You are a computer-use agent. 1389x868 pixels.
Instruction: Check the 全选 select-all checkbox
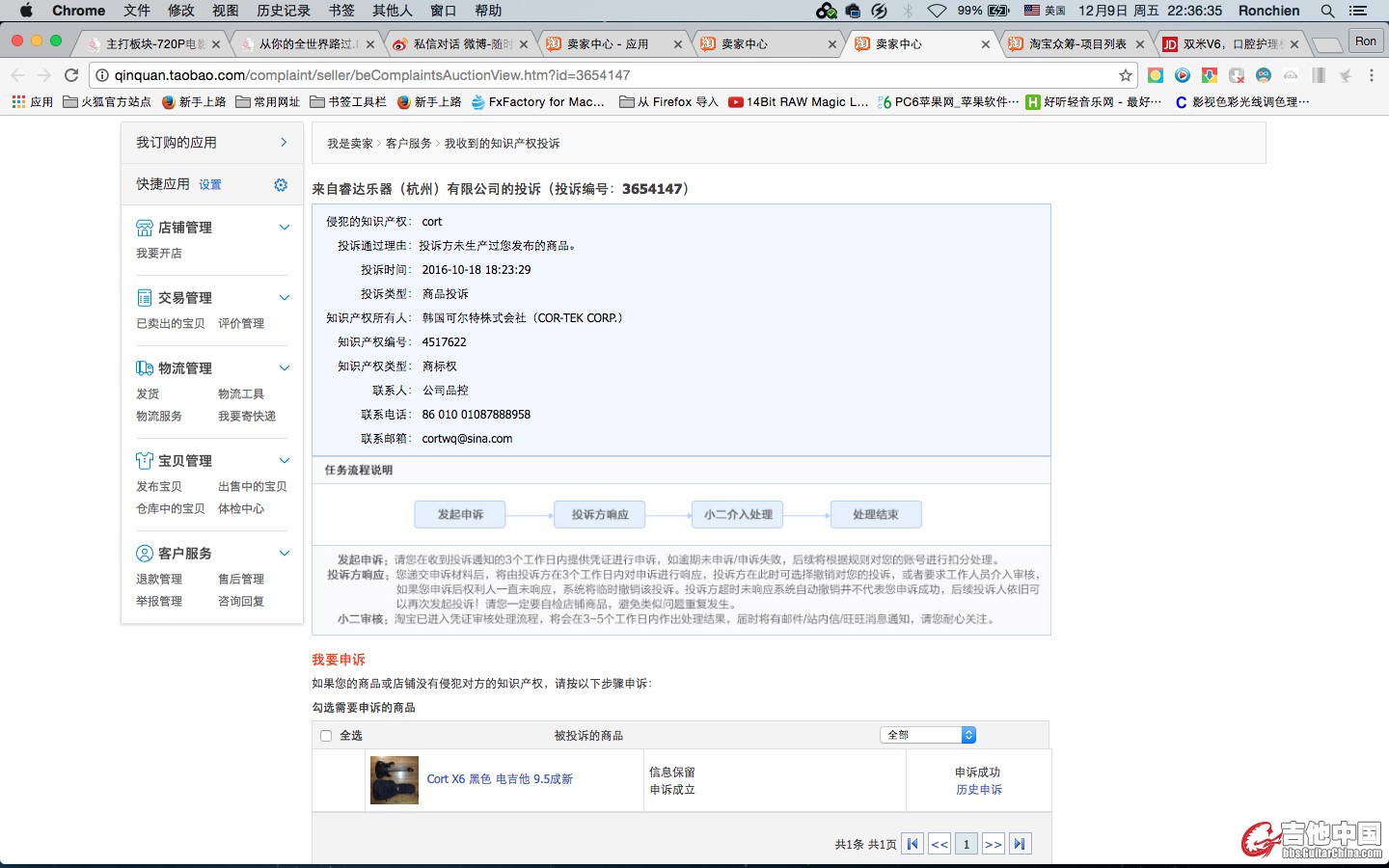pyautogui.click(x=326, y=736)
